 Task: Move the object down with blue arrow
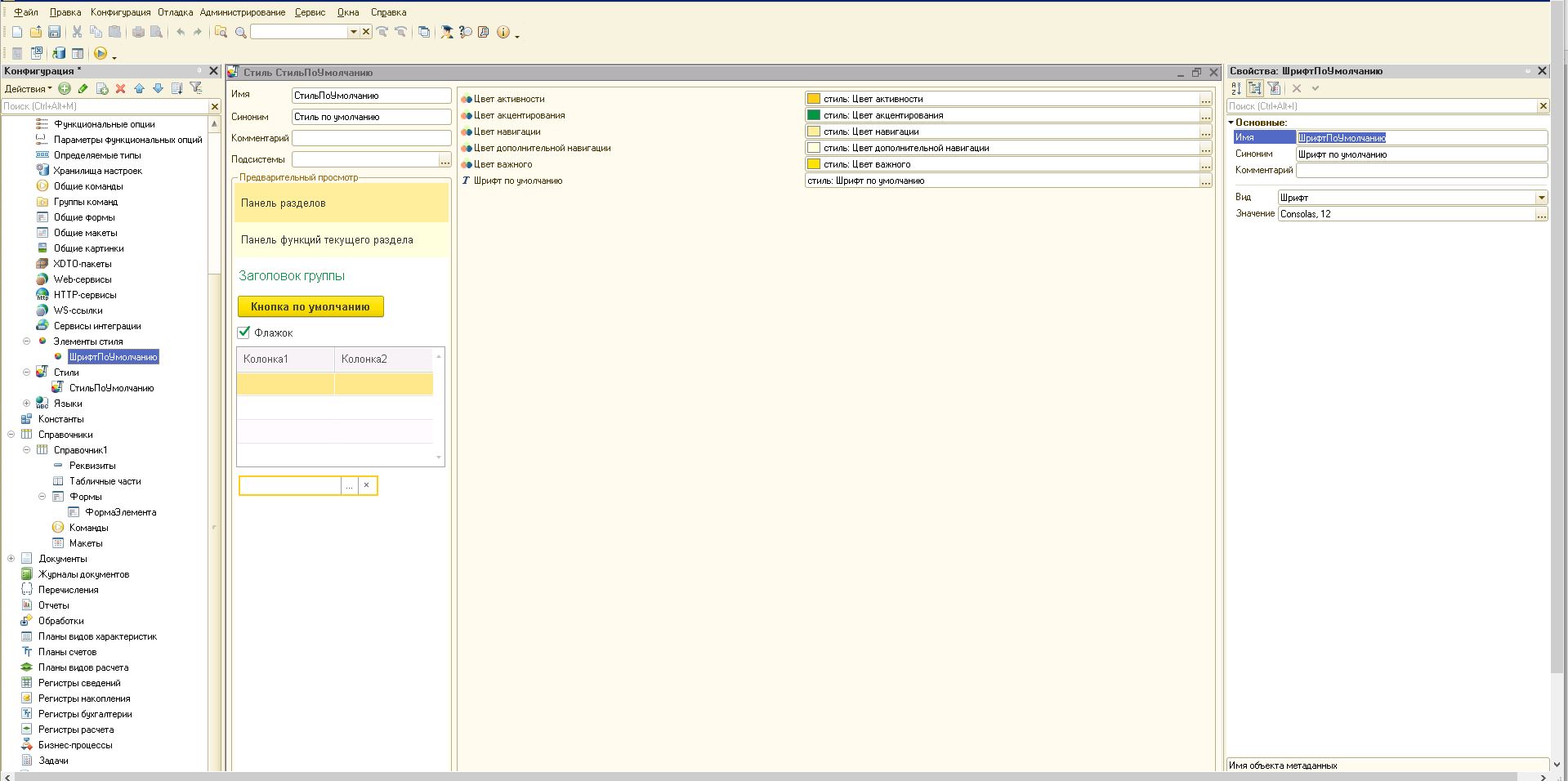click(158, 88)
